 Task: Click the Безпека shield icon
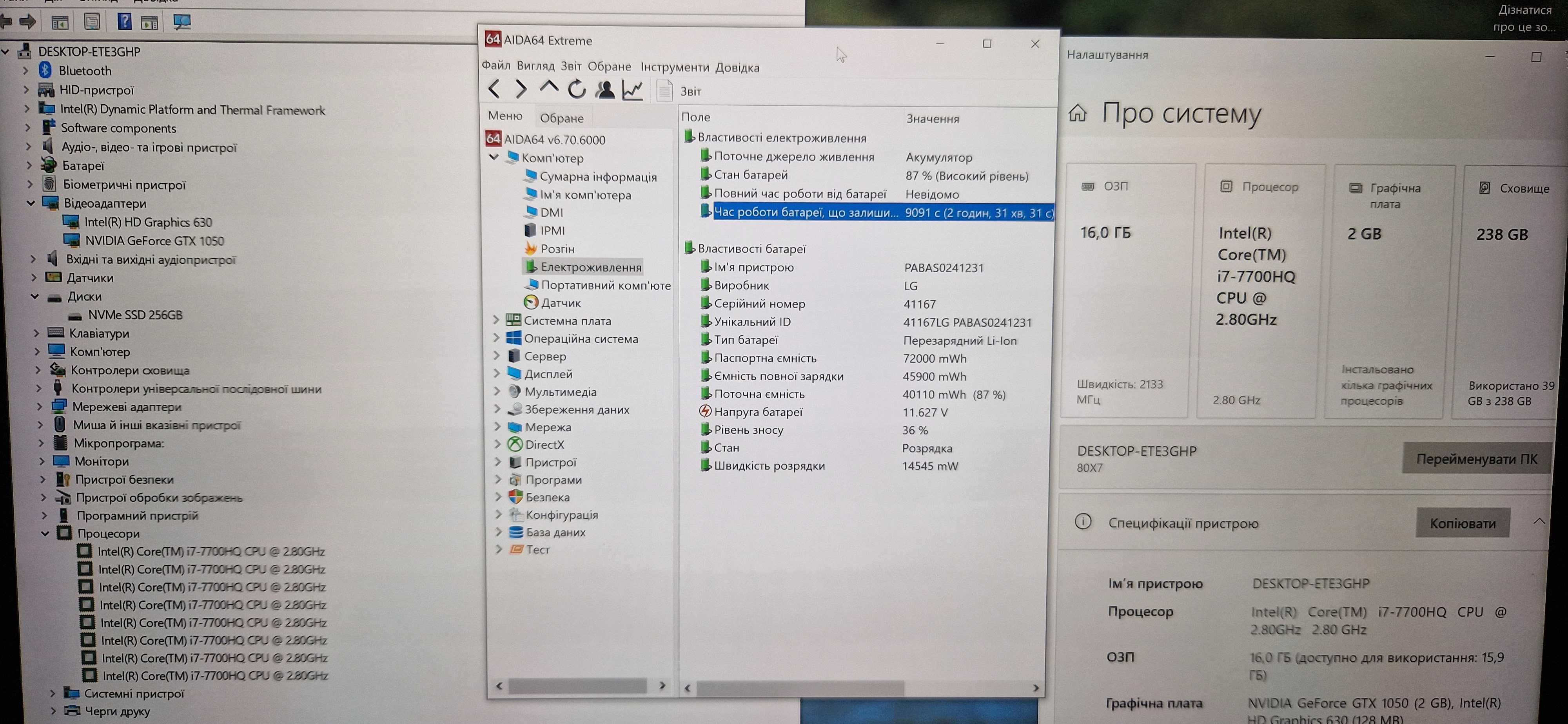point(515,496)
